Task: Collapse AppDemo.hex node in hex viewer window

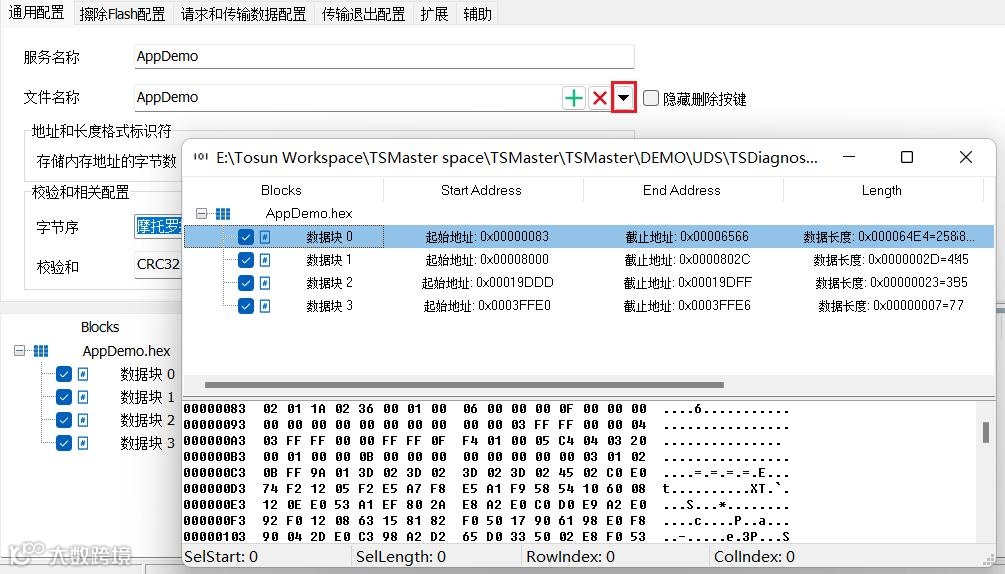Action: point(201,213)
